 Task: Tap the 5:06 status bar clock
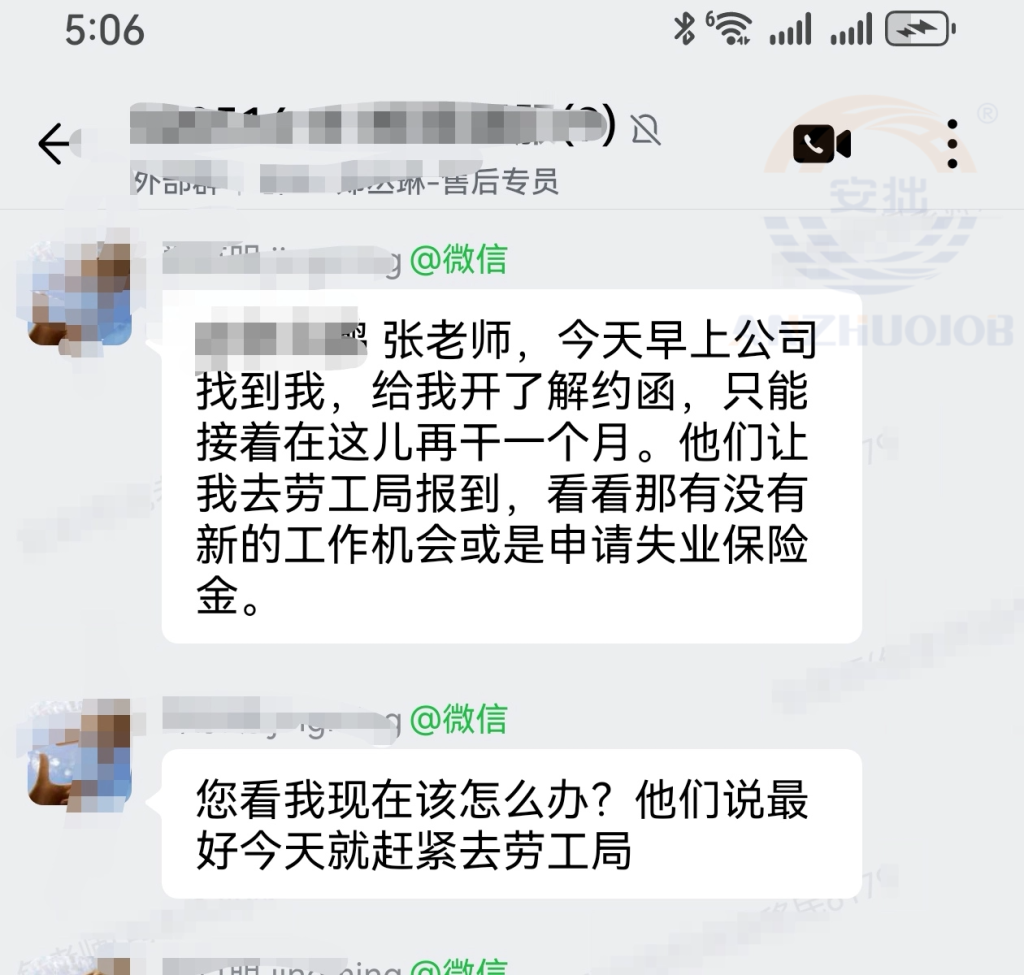pos(104,30)
